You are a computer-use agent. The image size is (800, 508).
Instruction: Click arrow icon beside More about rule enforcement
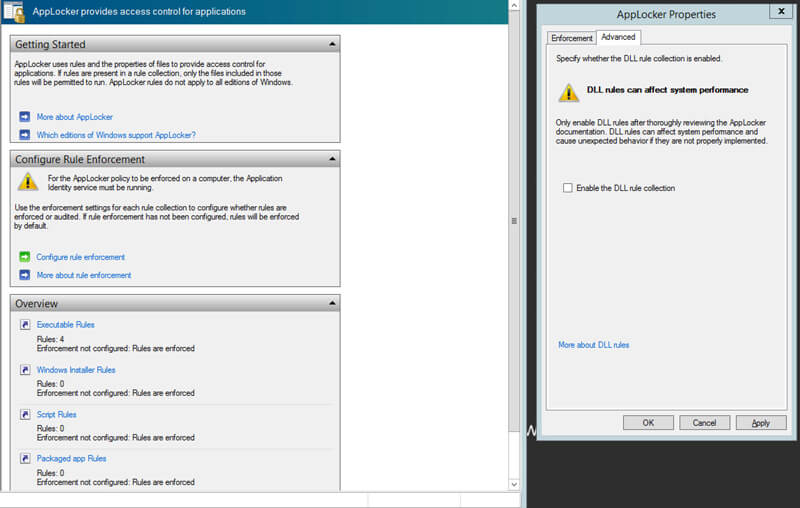tap(24, 275)
